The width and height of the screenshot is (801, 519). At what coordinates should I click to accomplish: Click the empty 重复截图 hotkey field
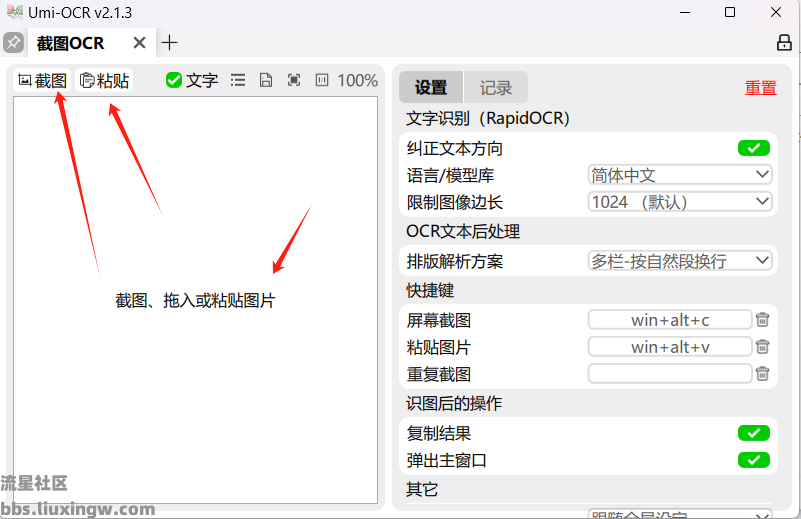(x=670, y=374)
